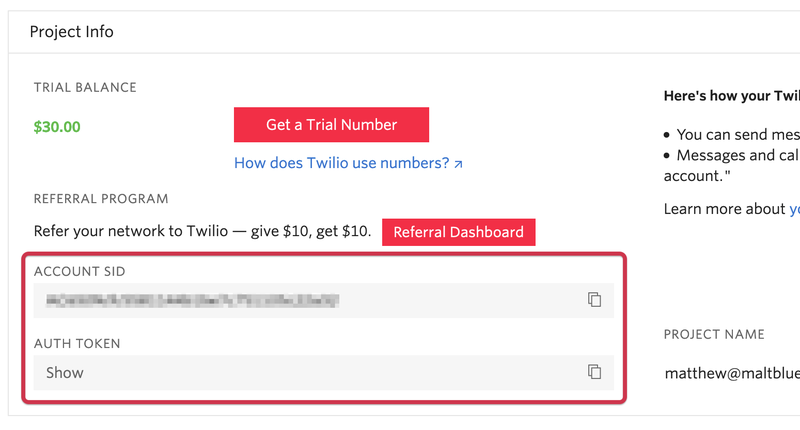Screen dimensions: 800x430
Task: Click the REFERRAL PROGRAM label
Action: (101, 199)
